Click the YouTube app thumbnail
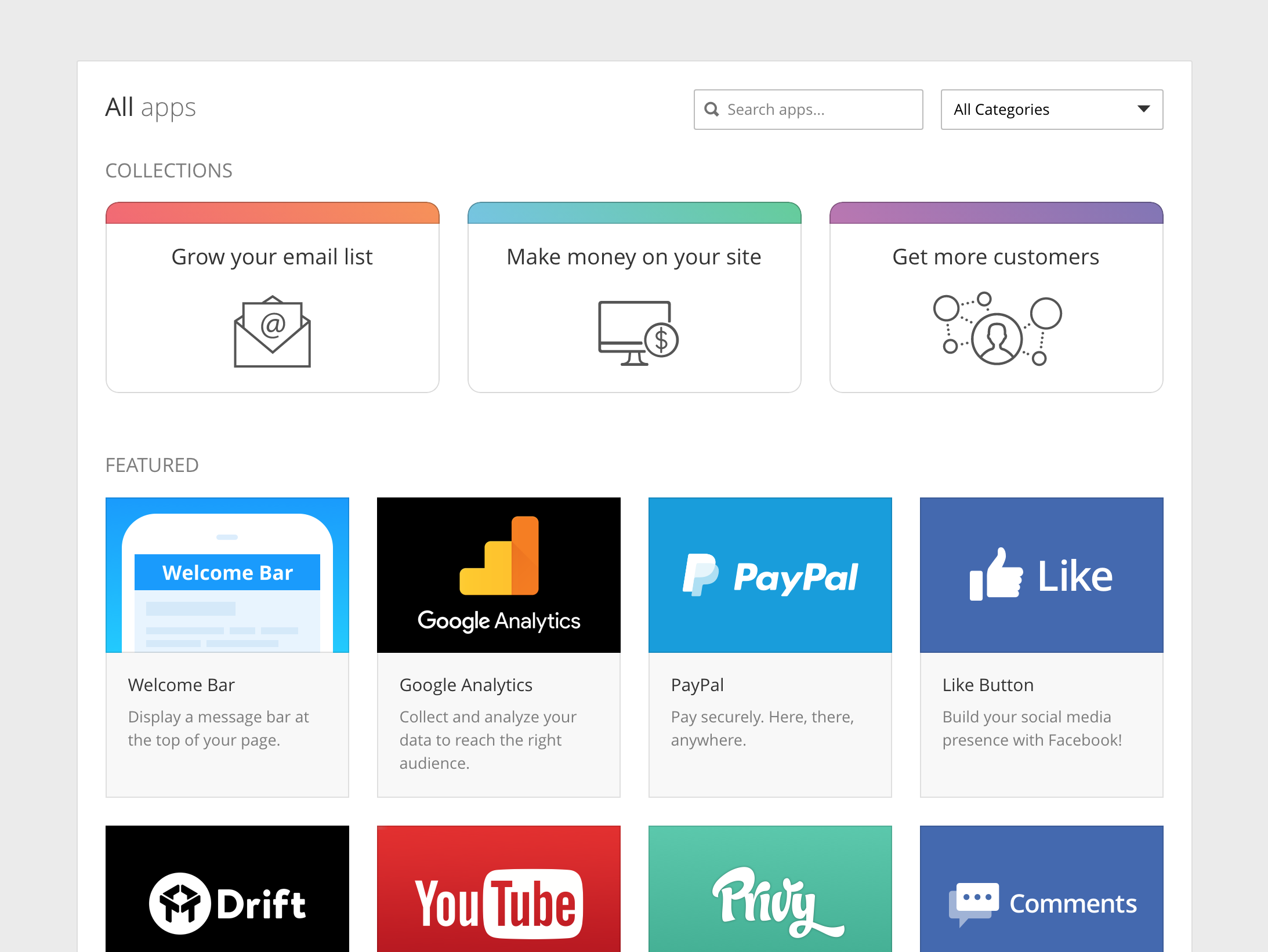Screen dimensions: 1268x952 pyautogui.click(x=499, y=889)
